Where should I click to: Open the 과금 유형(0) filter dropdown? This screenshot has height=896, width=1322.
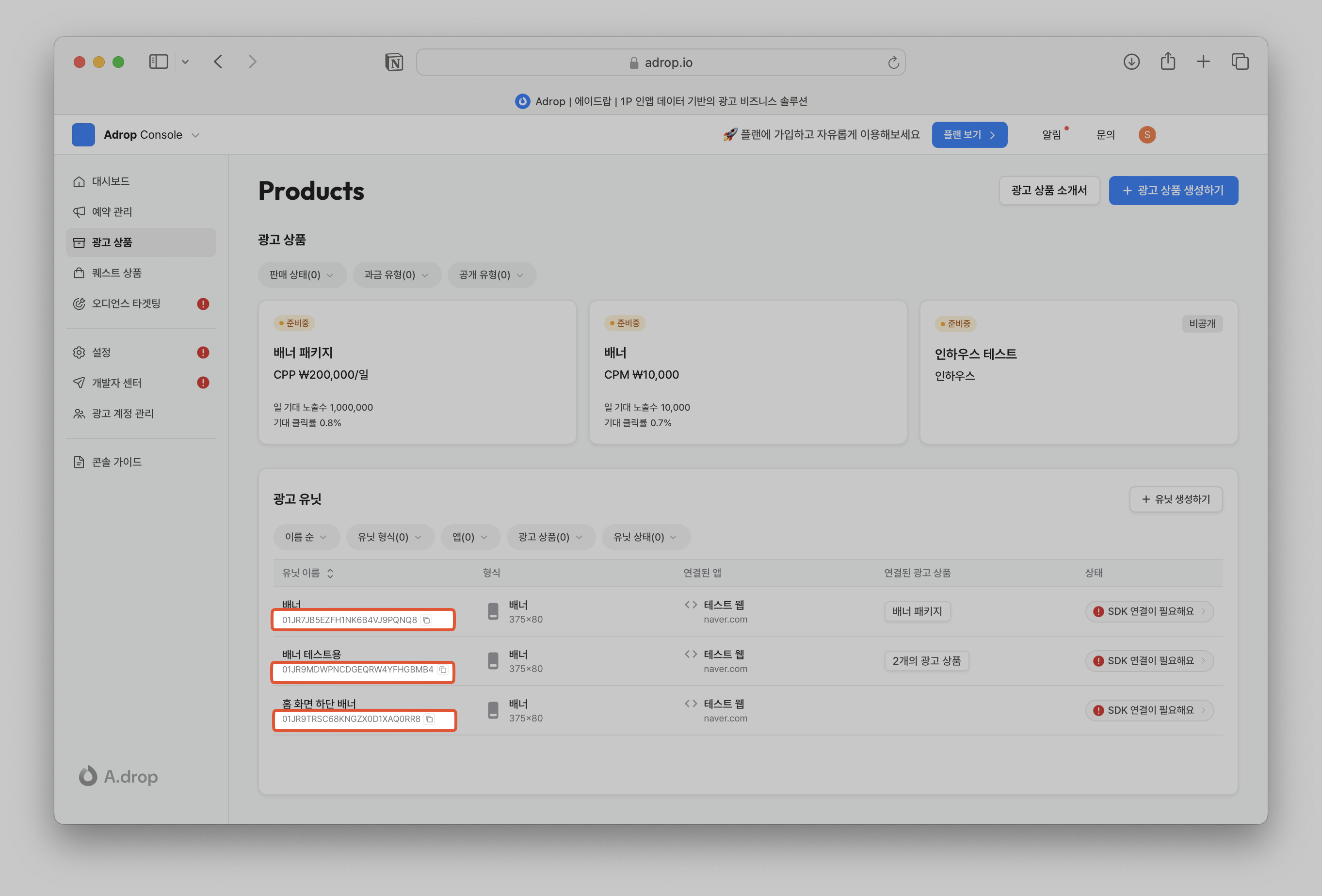[x=397, y=275]
